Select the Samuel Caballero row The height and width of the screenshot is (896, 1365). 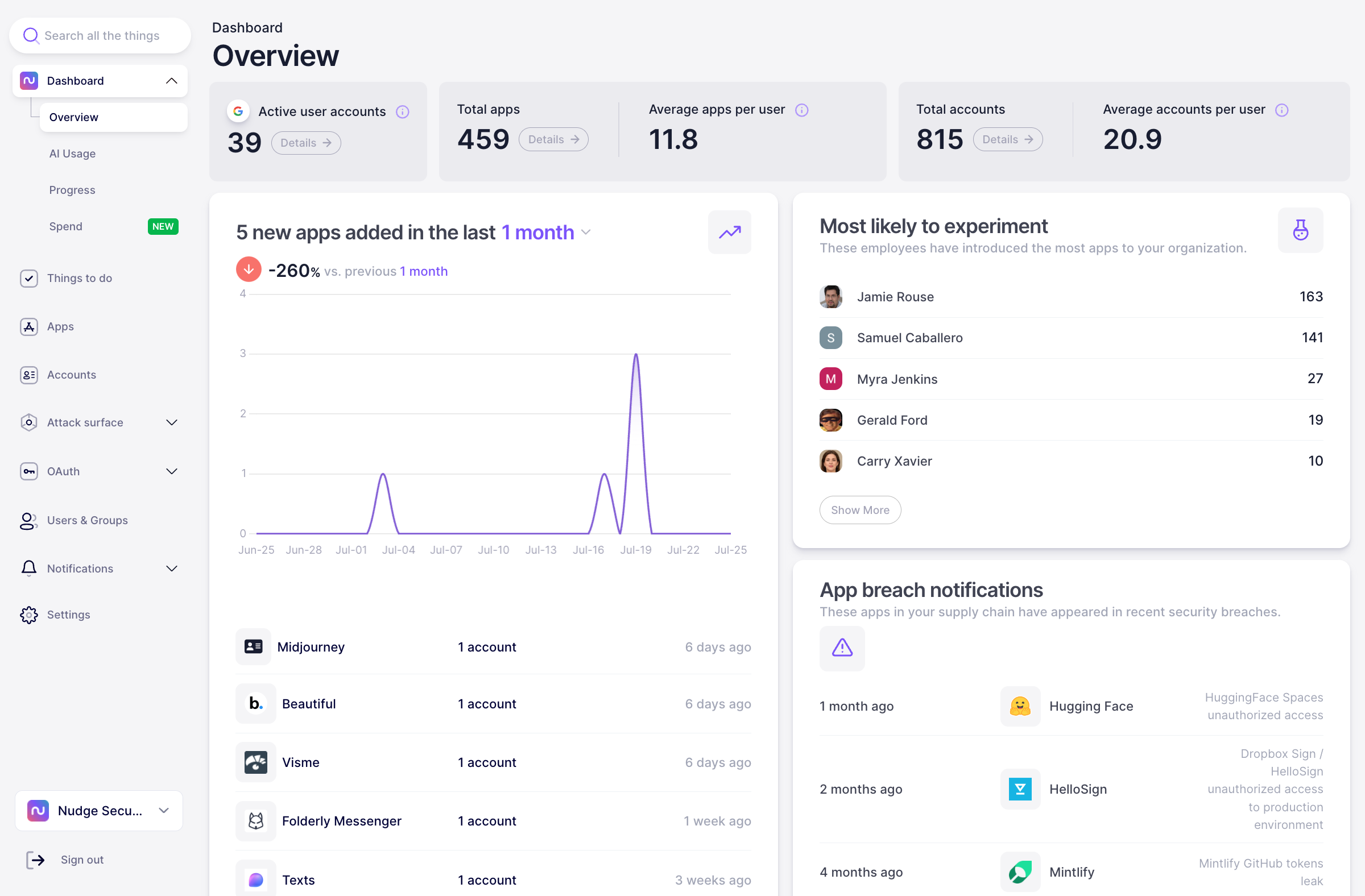point(1071,338)
